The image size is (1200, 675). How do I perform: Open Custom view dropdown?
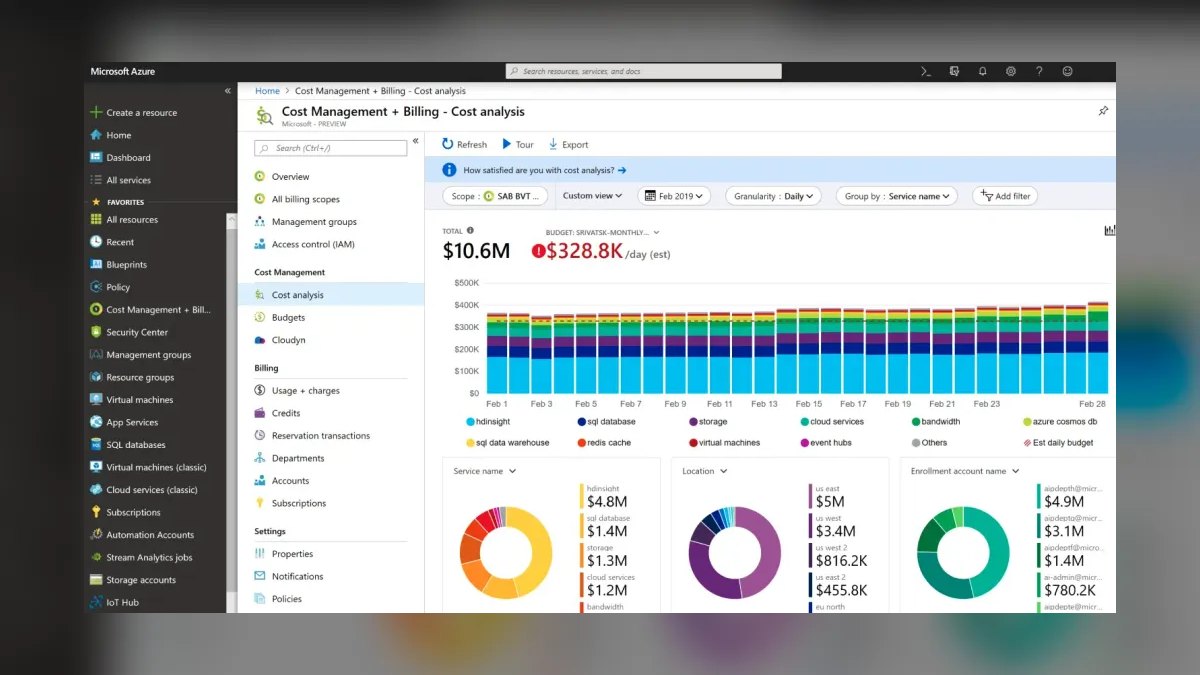pyautogui.click(x=592, y=196)
